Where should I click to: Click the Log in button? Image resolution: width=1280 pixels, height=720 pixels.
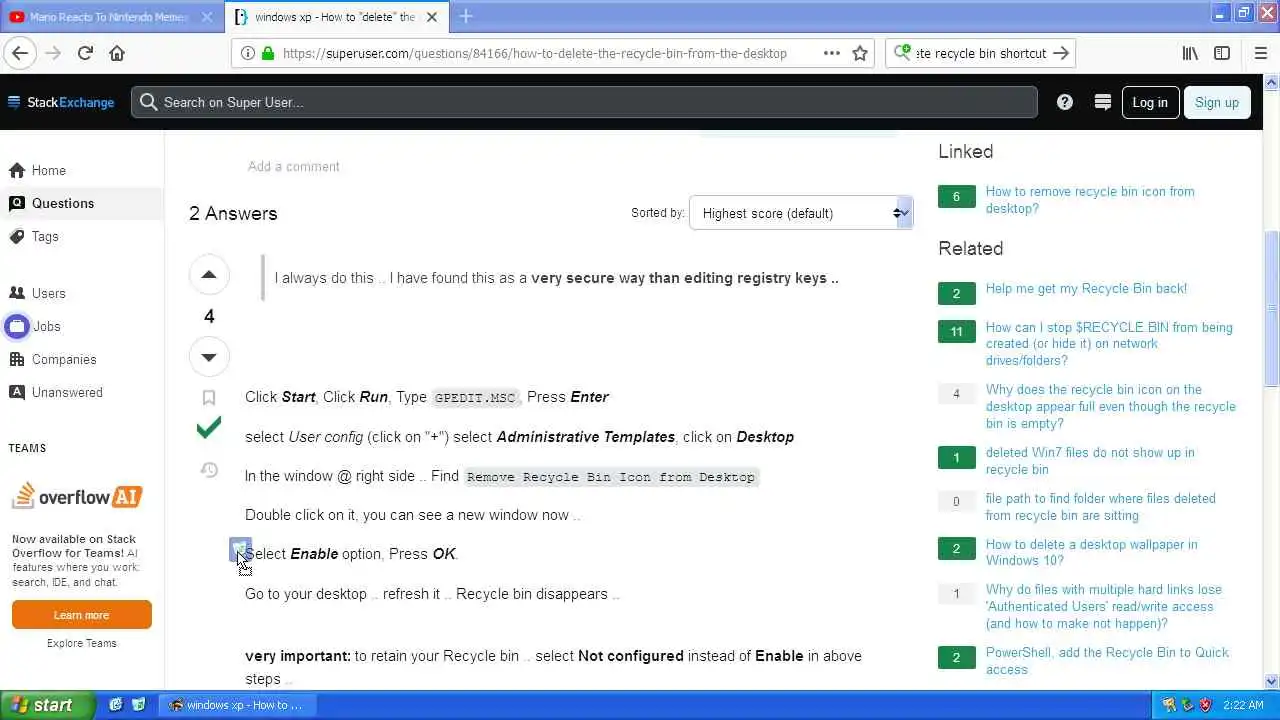coord(1150,102)
